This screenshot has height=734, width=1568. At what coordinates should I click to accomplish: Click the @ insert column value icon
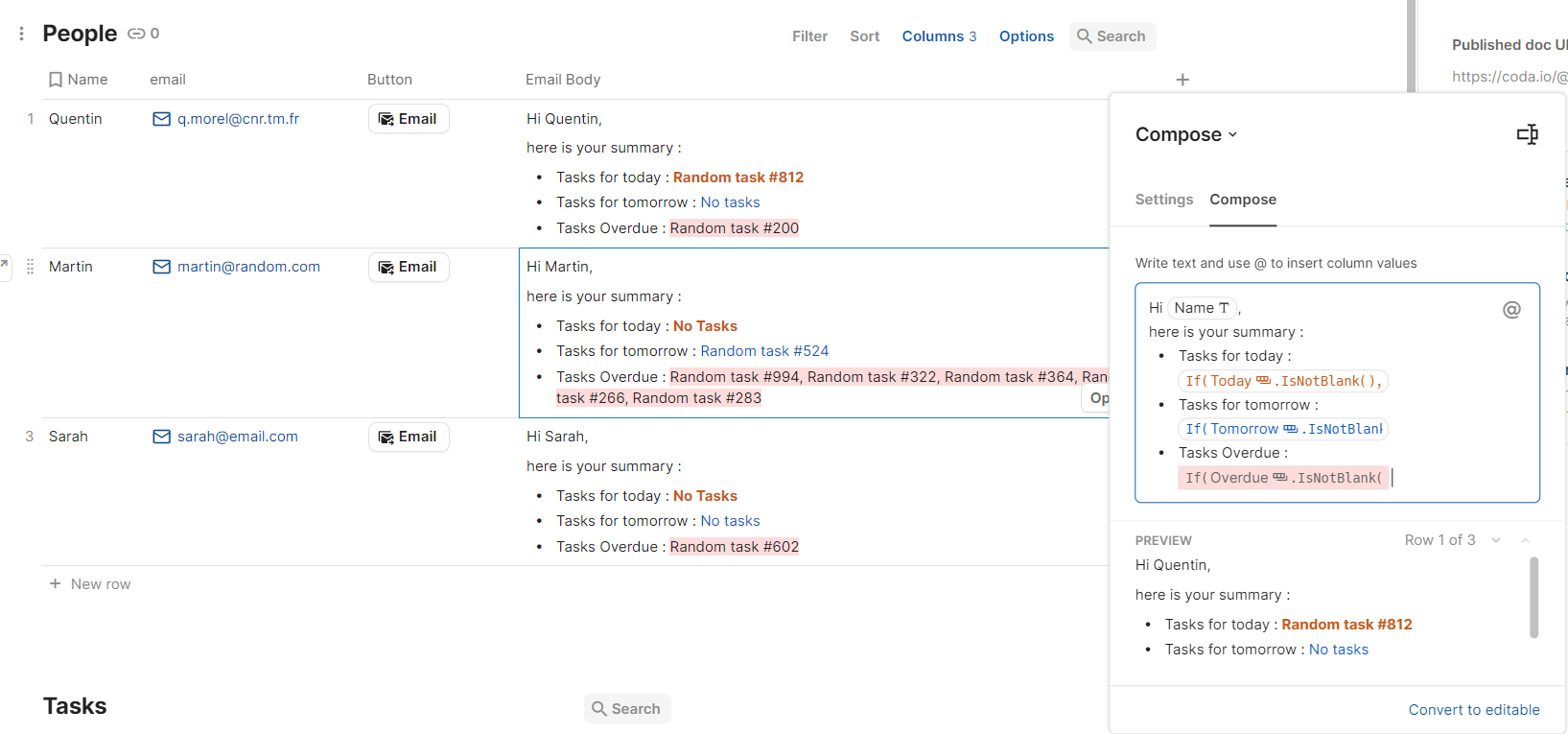tap(1511, 310)
